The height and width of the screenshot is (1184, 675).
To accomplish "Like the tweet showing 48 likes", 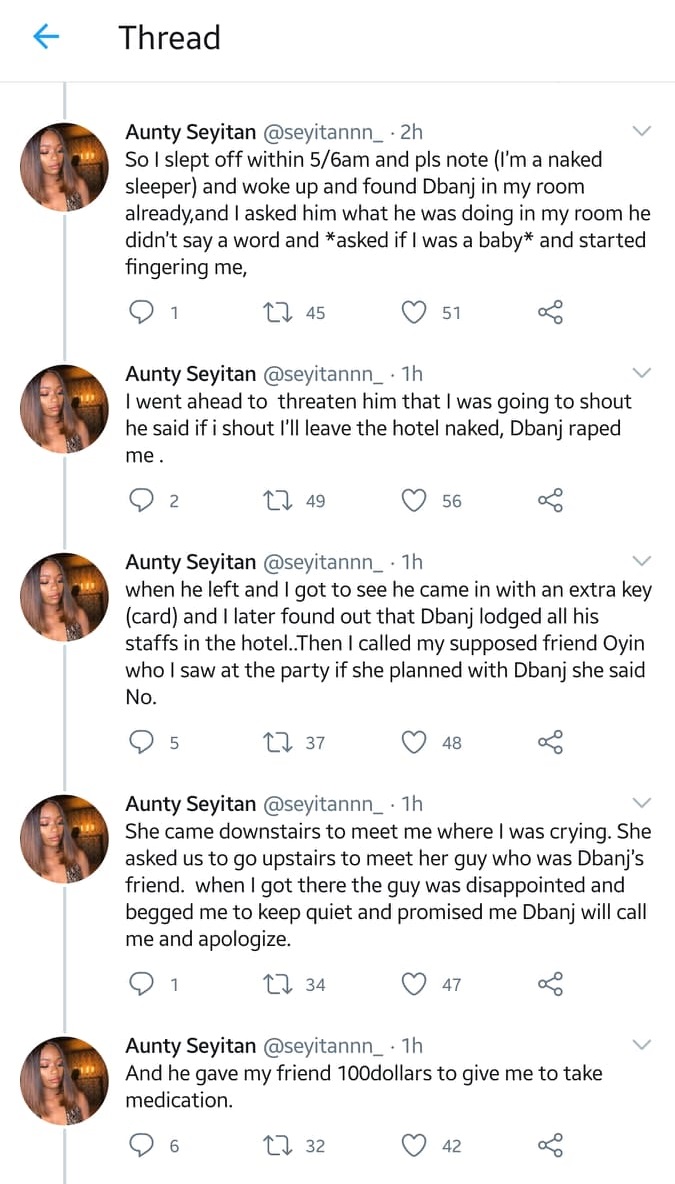I will click(x=414, y=742).
